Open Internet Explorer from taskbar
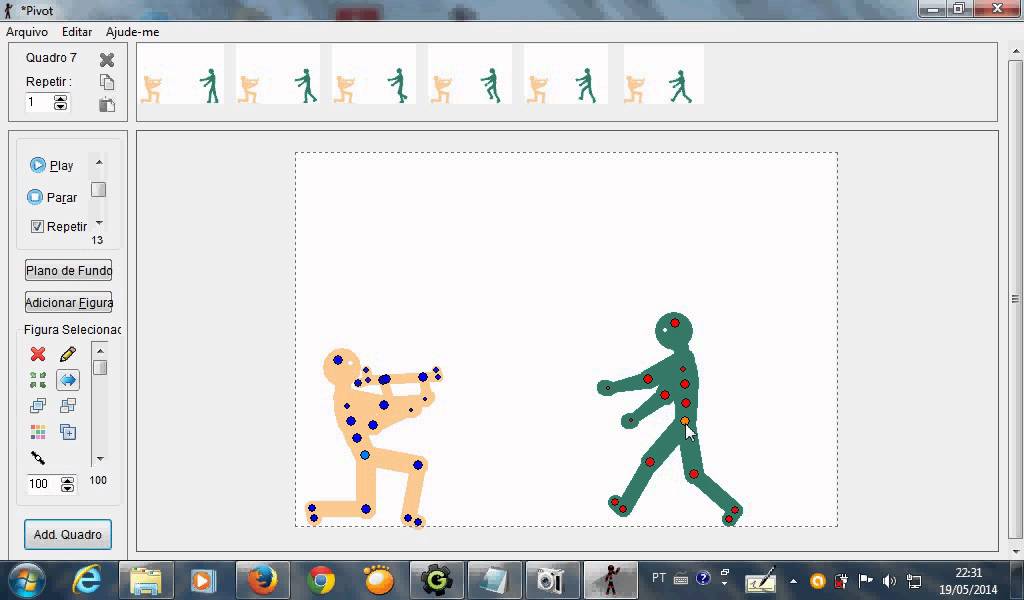The width and height of the screenshot is (1024, 600). pos(87,580)
